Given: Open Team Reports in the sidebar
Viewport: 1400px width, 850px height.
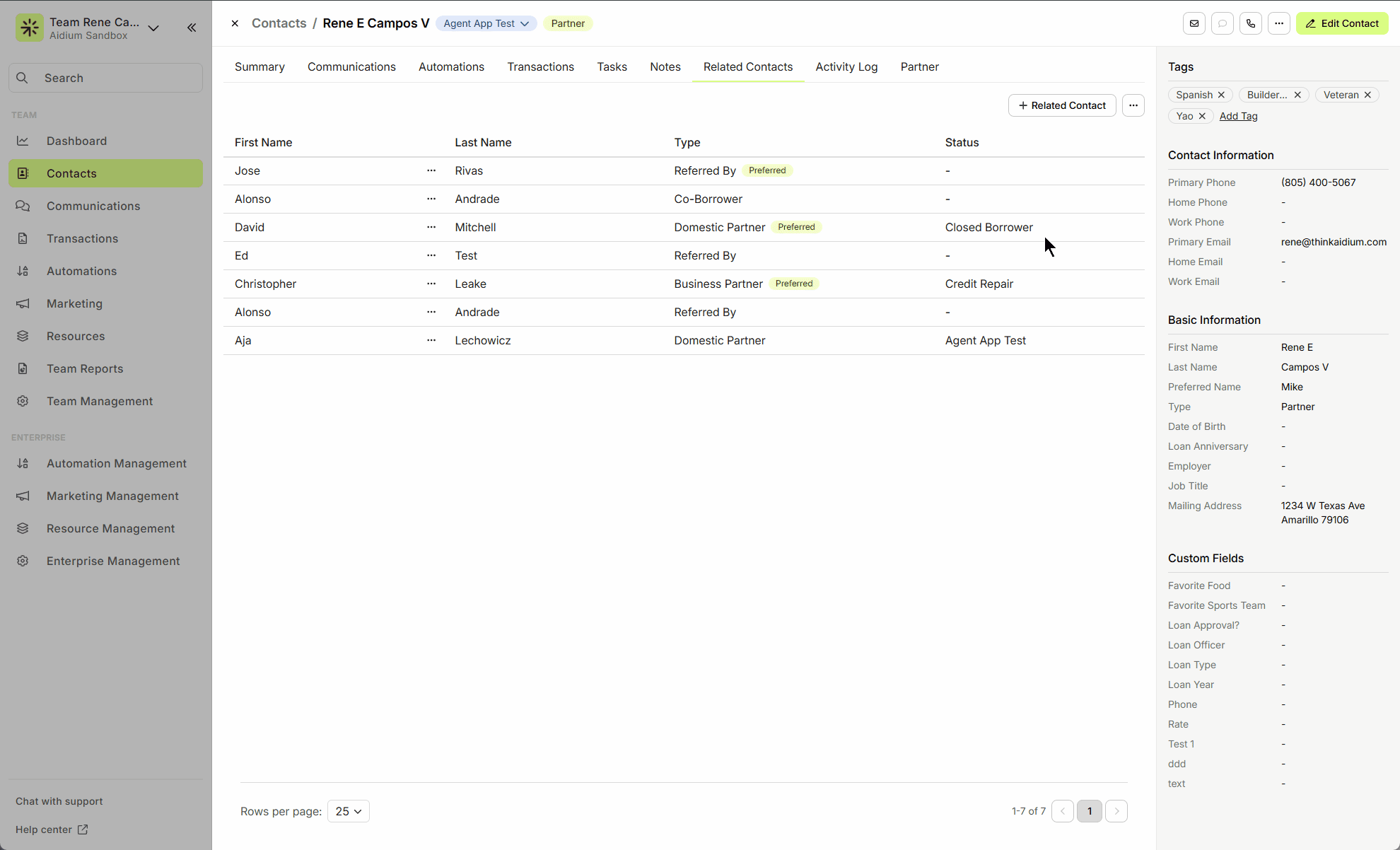Looking at the screenshot, I should point(85,368).
